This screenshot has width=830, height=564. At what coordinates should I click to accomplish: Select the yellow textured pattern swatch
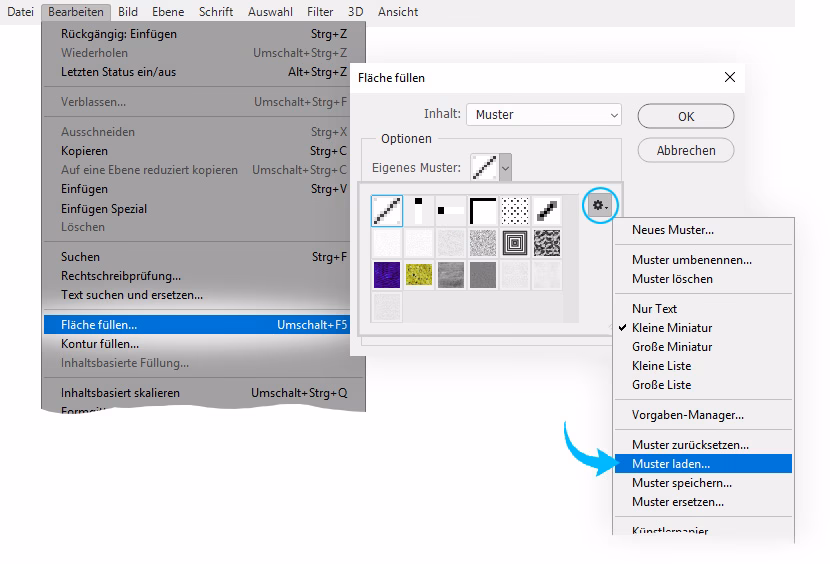(419, 274)
